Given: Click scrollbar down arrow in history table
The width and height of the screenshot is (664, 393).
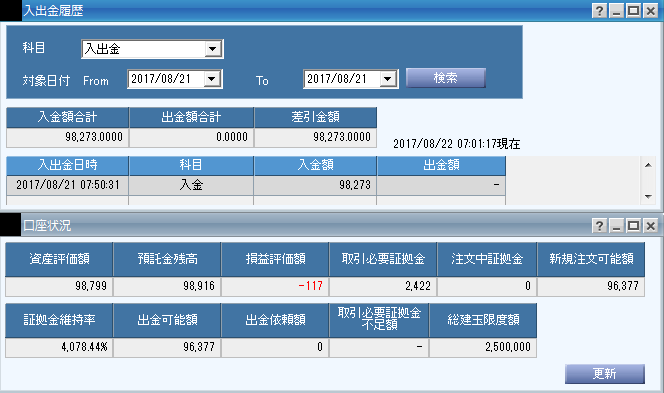Looking at the screenshot, I should coord(648,196).
